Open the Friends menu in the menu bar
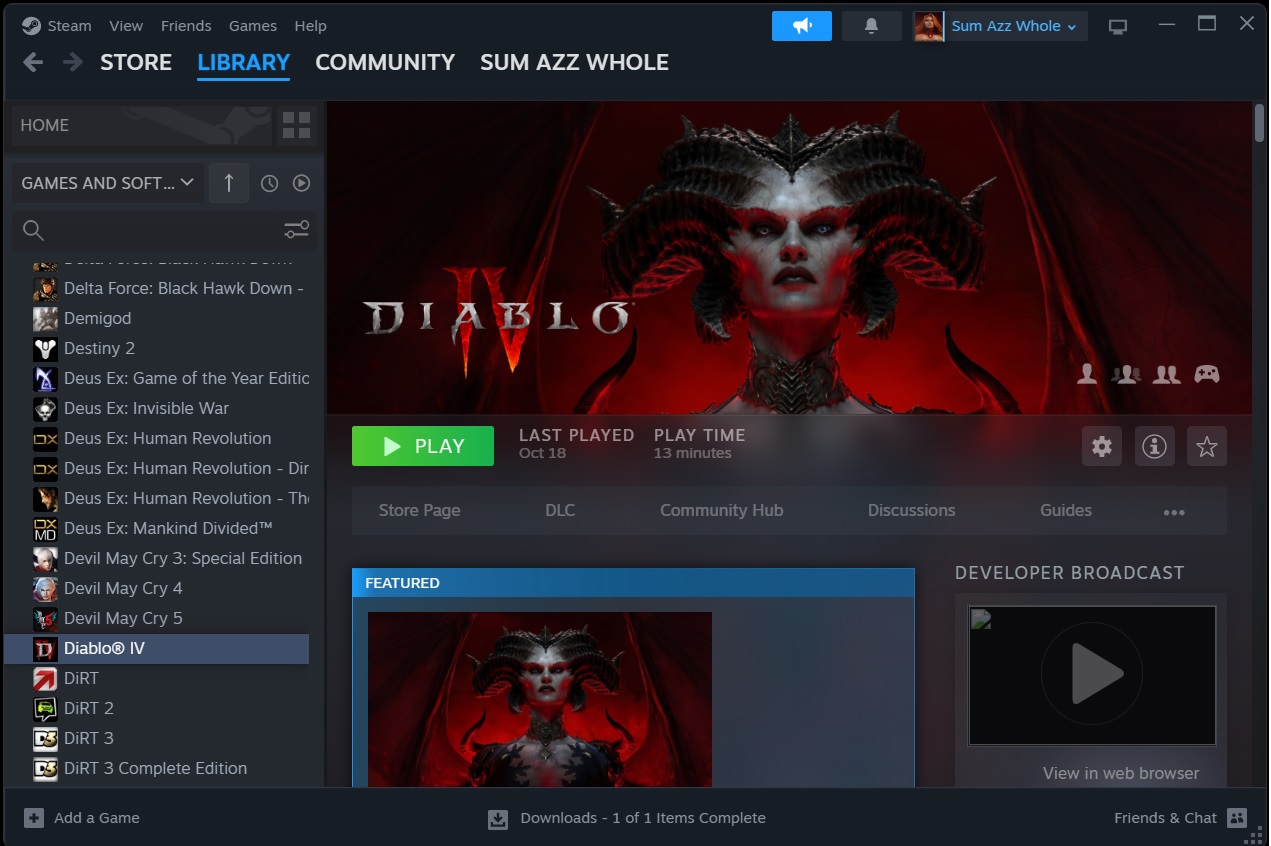Screen dimensions: 1271x846 [x=186, y=25]
